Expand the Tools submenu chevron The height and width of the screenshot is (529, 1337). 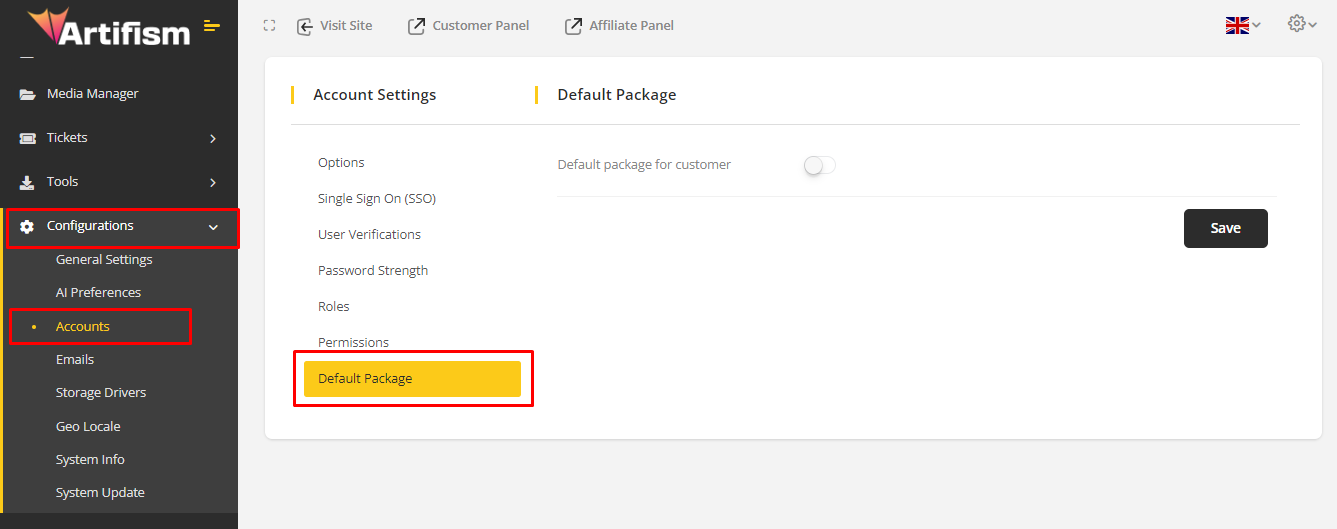[x=213, y=182]
